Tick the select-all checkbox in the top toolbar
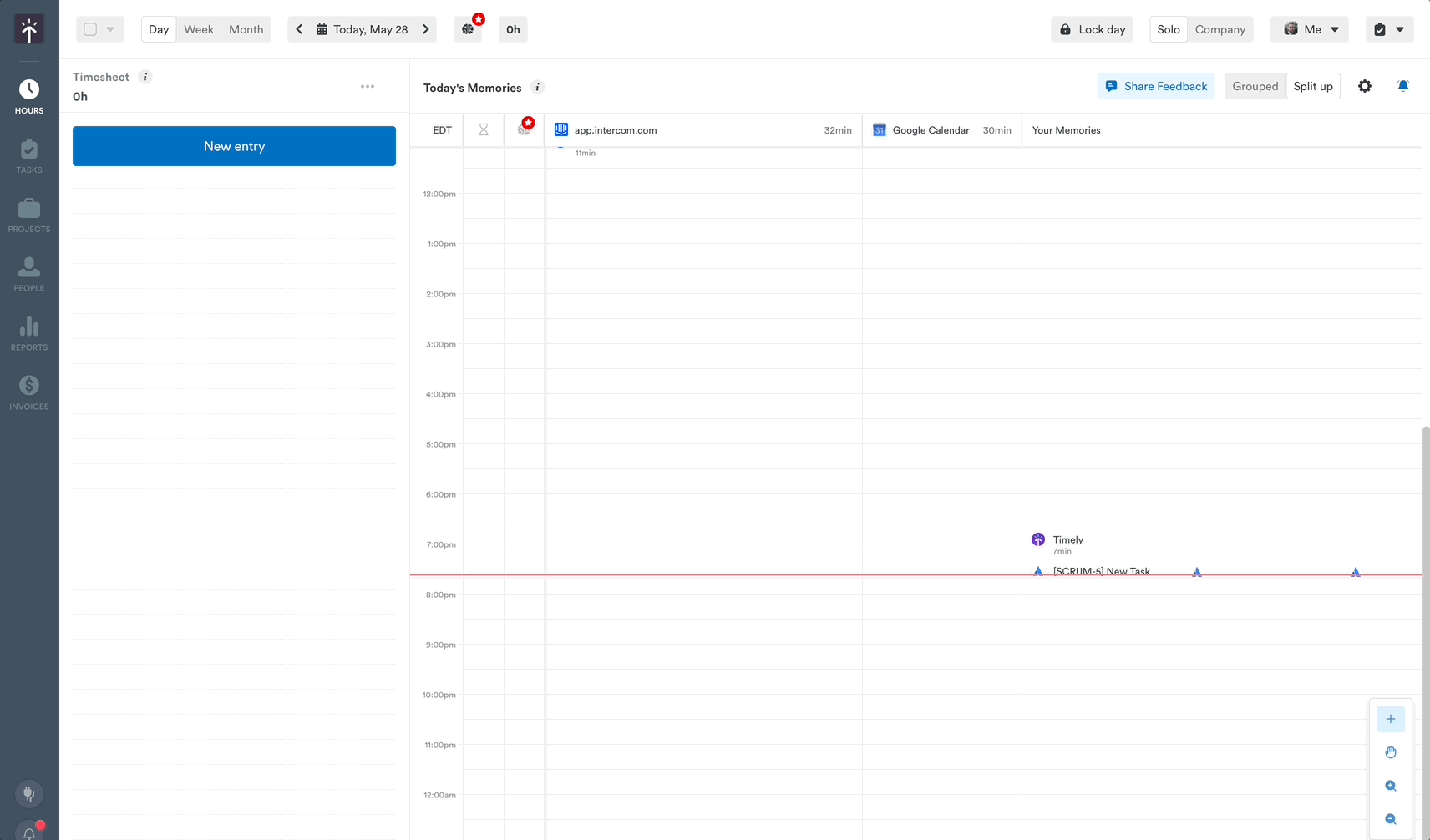 coord(89,28)
